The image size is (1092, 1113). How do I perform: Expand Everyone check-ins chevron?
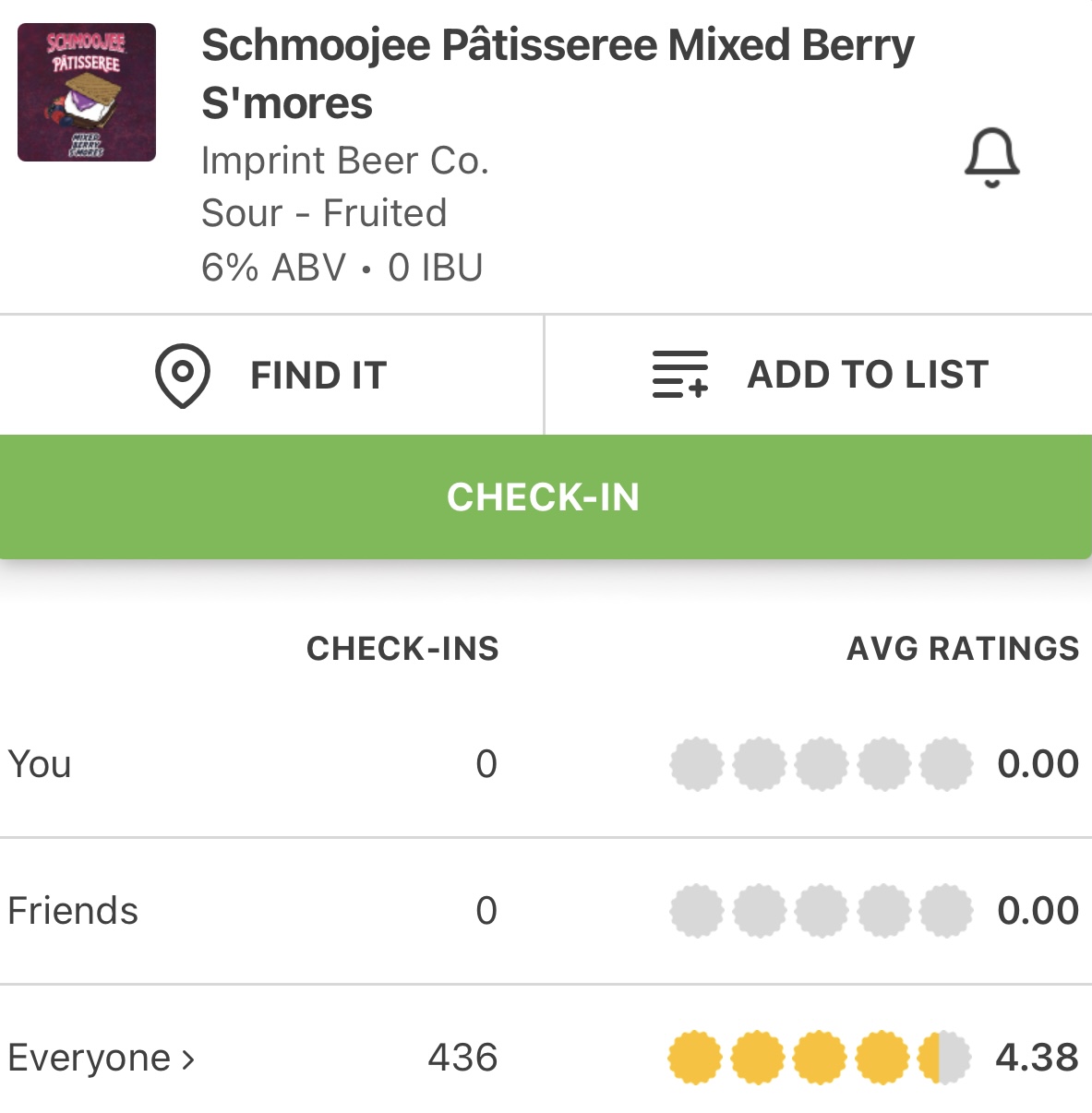click(x=188, y=1059)
